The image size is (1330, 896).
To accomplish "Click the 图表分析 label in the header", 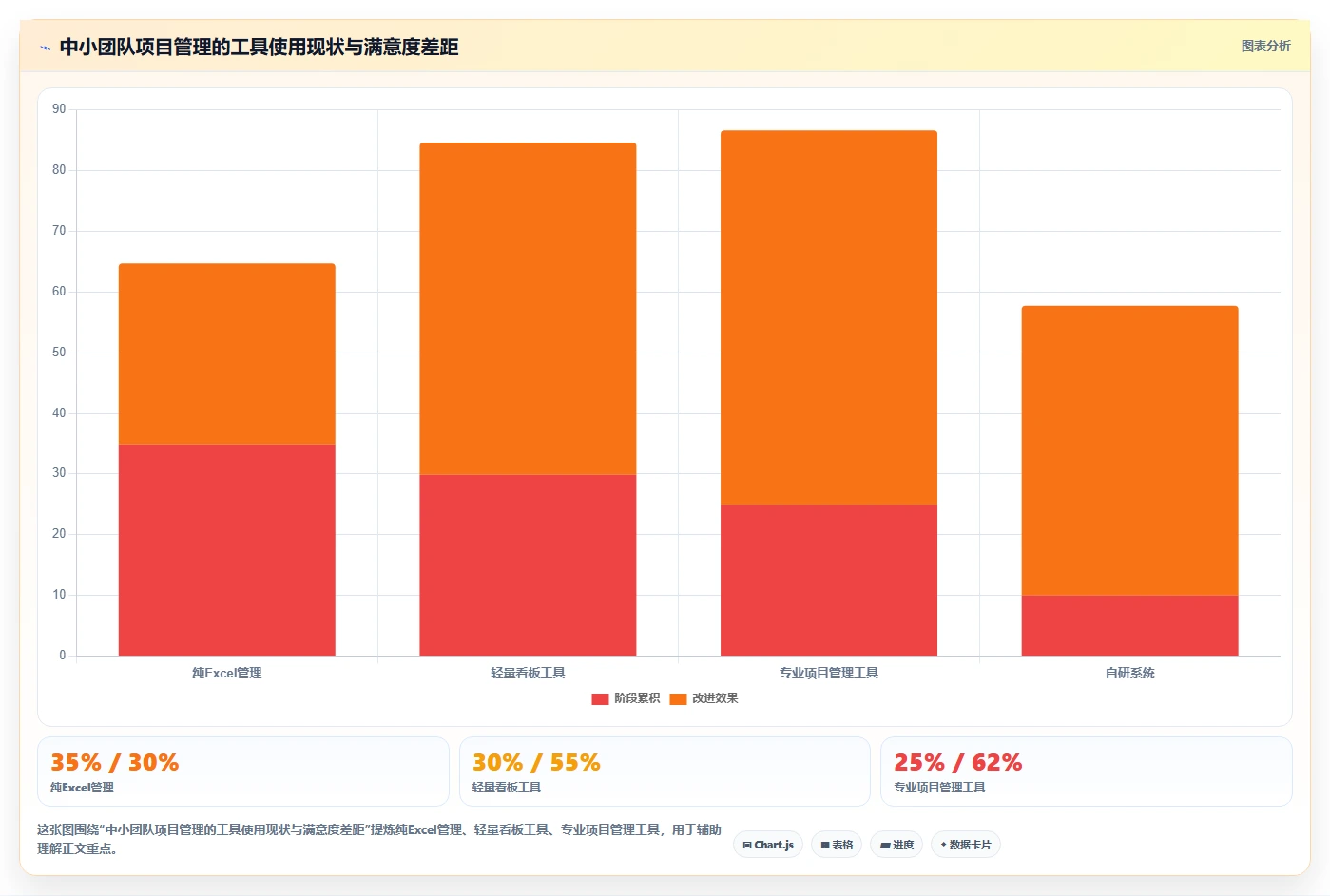I will pos(1265,46).
